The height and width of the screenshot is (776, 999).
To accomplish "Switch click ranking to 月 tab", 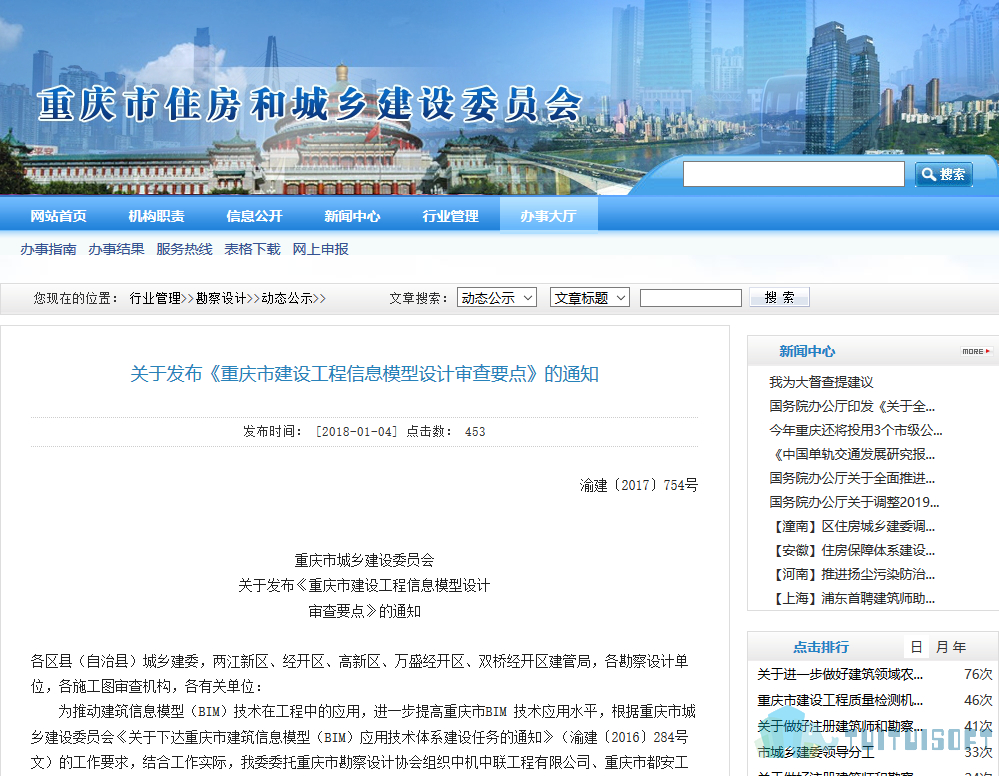I will click(942, 647).
